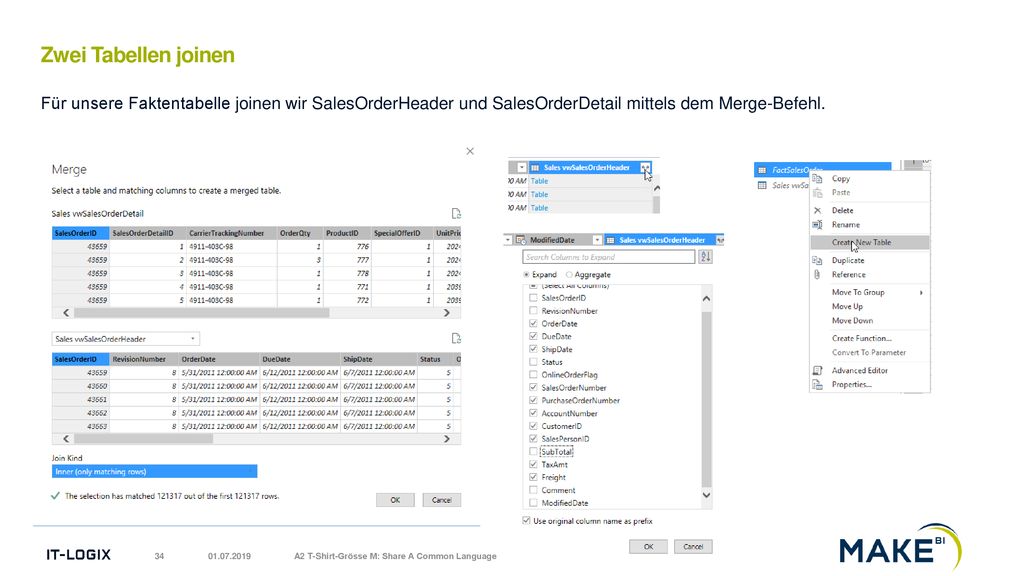1024x576 pixels.
Task: Open the ModifiedDate column filter dropdown
Action: [x=597, y=240]
